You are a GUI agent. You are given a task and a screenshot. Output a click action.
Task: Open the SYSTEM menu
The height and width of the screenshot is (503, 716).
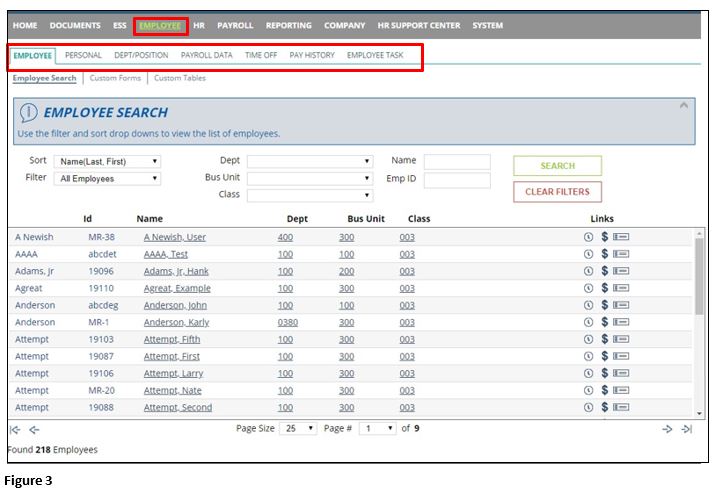click(x=488, y=26)
